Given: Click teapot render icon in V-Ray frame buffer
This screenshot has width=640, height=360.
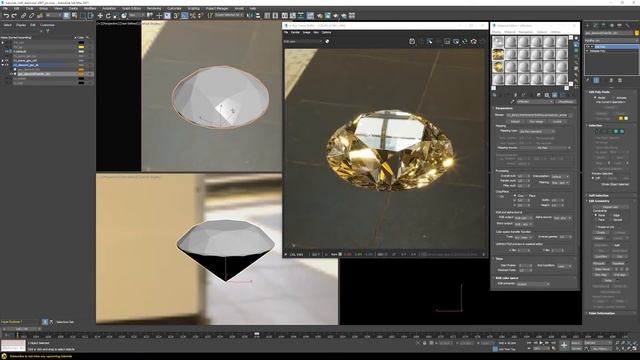Looking at the screenshot, I should 473,41.
